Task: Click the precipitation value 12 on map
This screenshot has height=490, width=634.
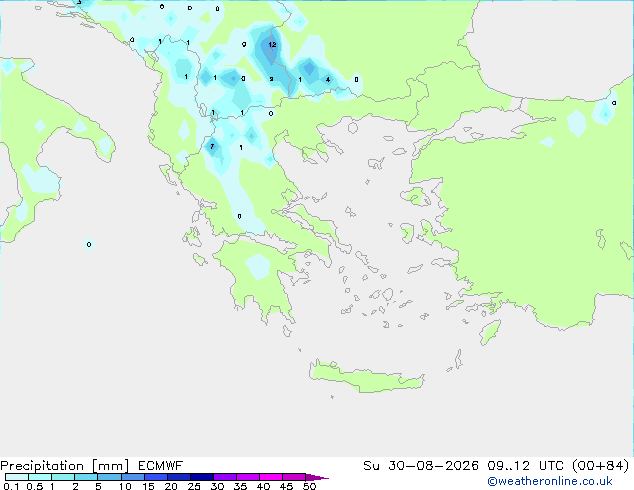Action: [x=272, y=44]
